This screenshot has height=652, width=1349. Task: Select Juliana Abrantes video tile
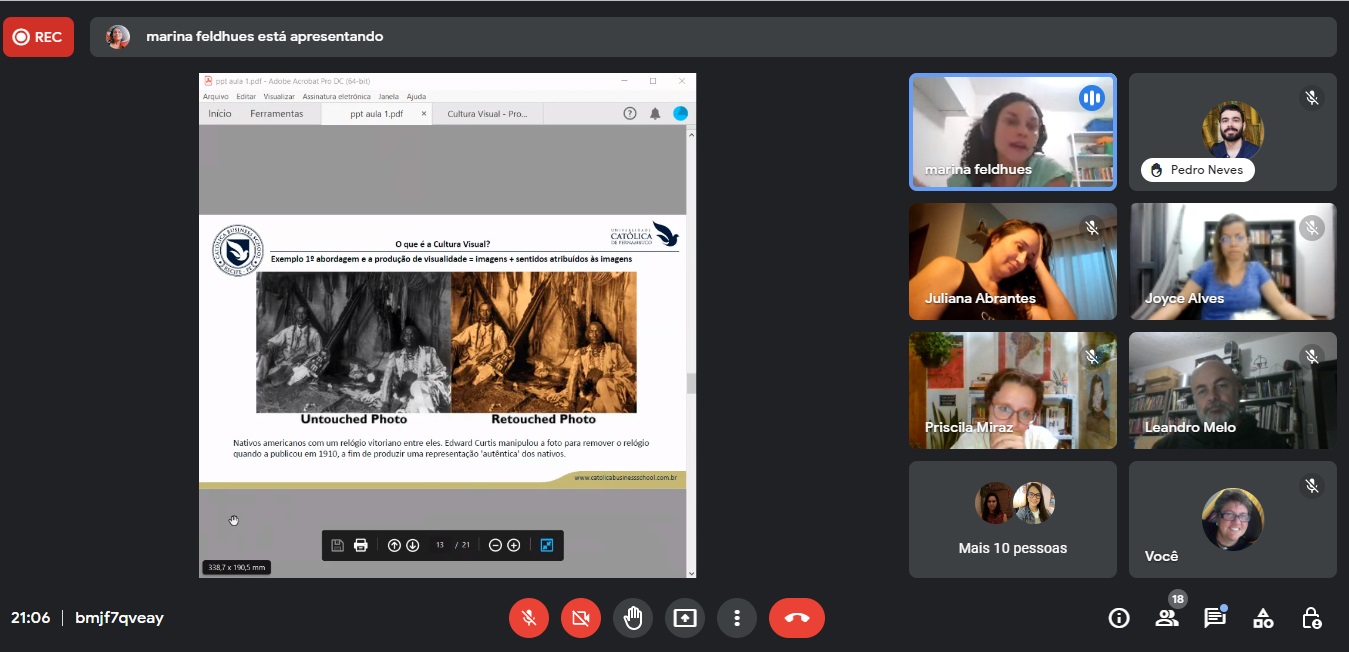click(1013, 261)
